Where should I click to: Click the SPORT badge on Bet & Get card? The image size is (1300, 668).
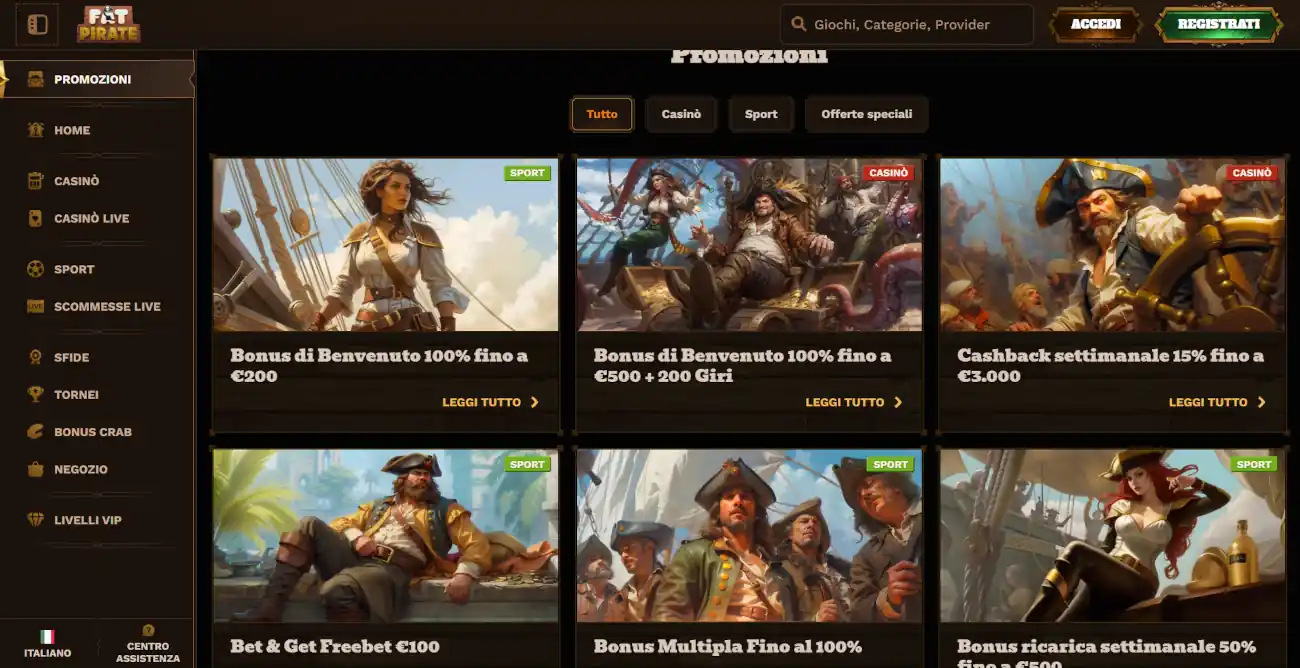tap(527, 464)
